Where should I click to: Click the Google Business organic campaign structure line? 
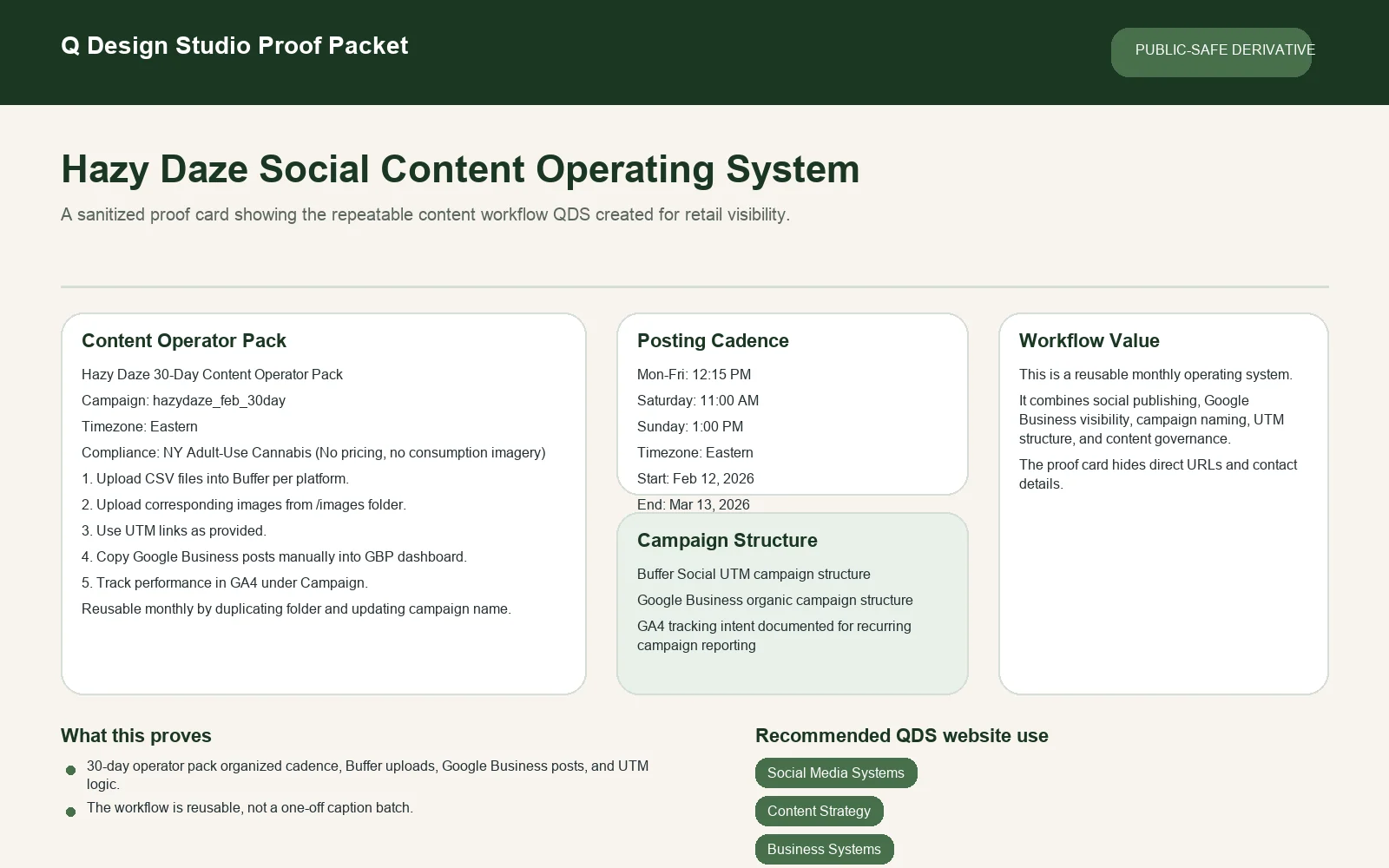tap(775, 600)
